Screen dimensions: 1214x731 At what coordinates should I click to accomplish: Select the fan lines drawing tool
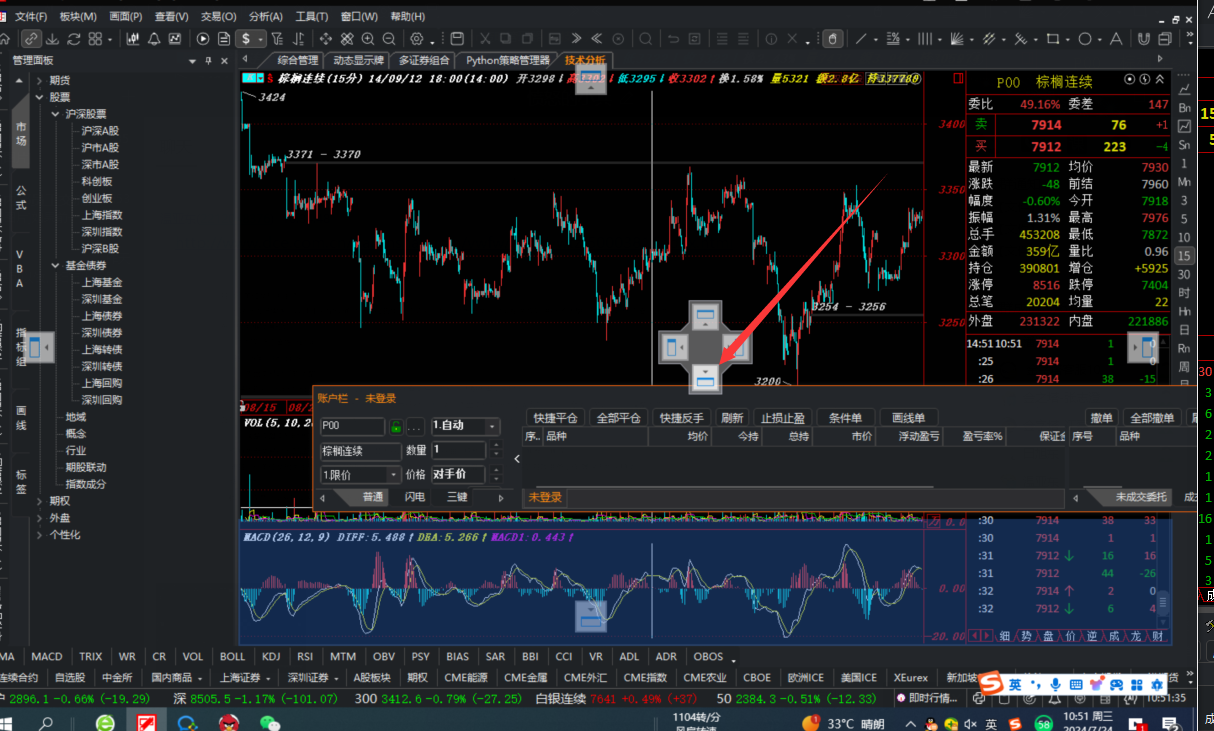[x=959, y=39]
